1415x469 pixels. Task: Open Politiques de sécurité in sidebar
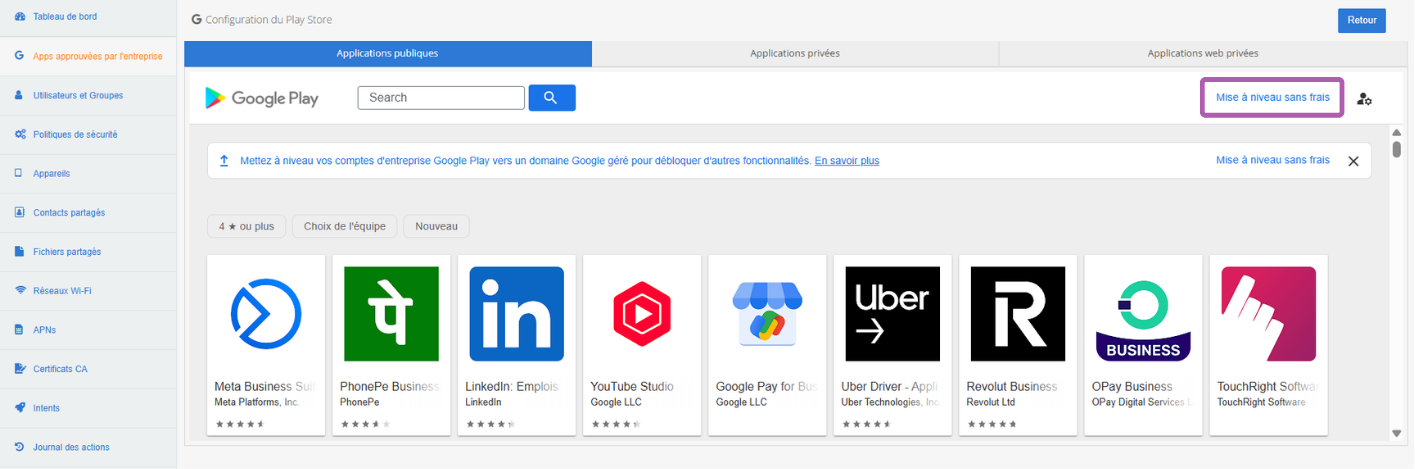pyautogui.click(x=75, y=134)
